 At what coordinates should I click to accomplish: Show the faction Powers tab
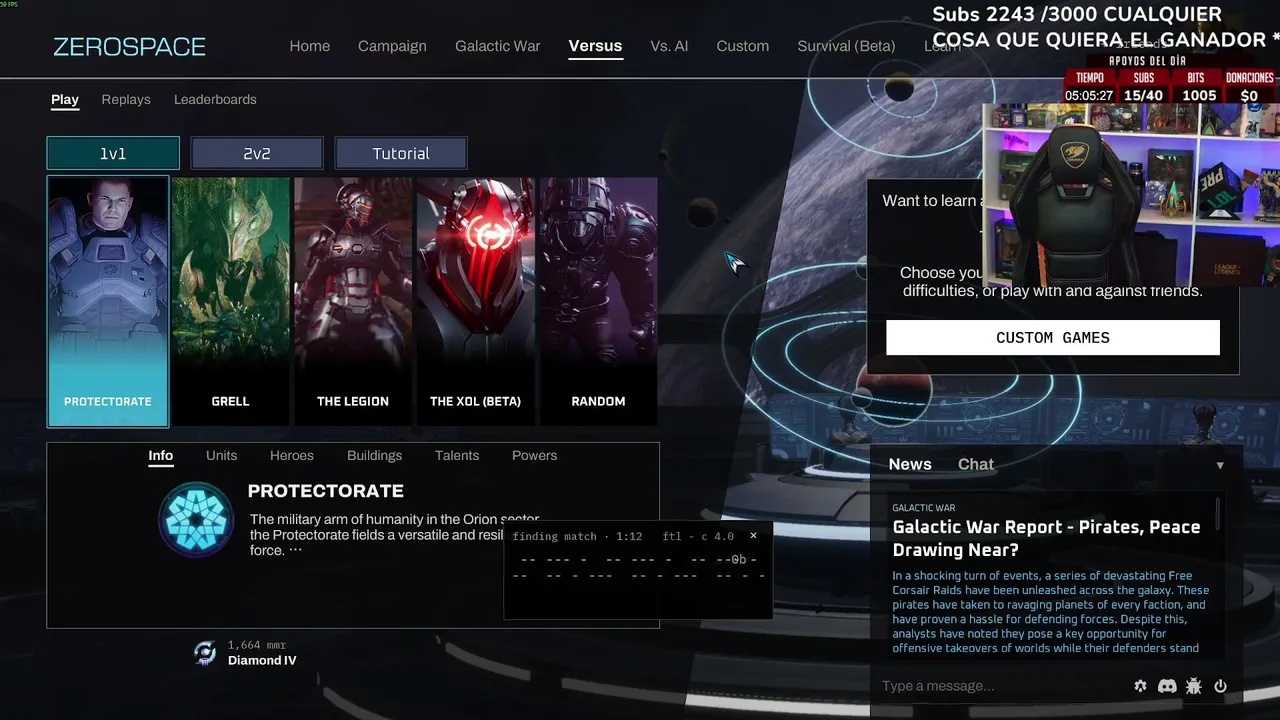point(534,456)
